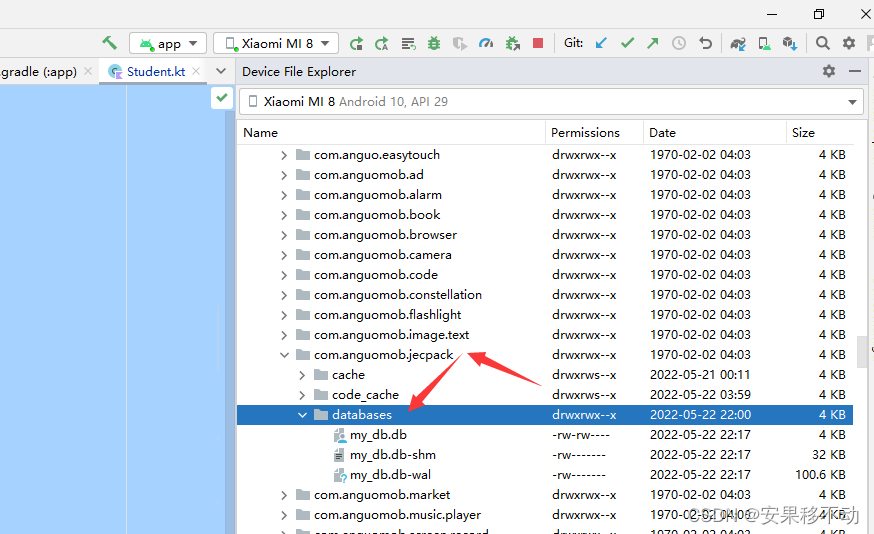
Task: Click Git Show History clock icon
Action: click(x=679, y=43)
